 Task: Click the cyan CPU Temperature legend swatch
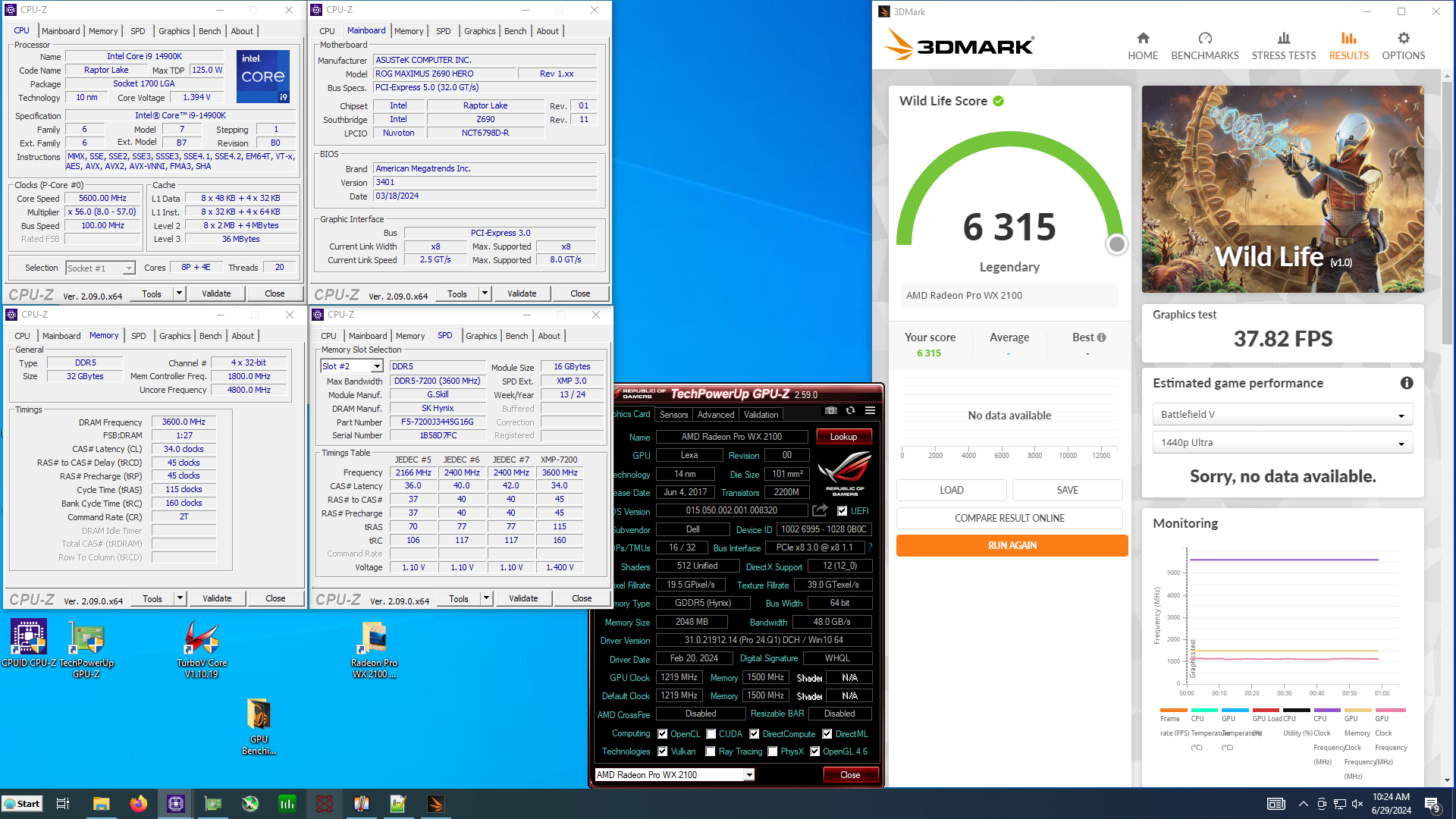click(1204, 711)
